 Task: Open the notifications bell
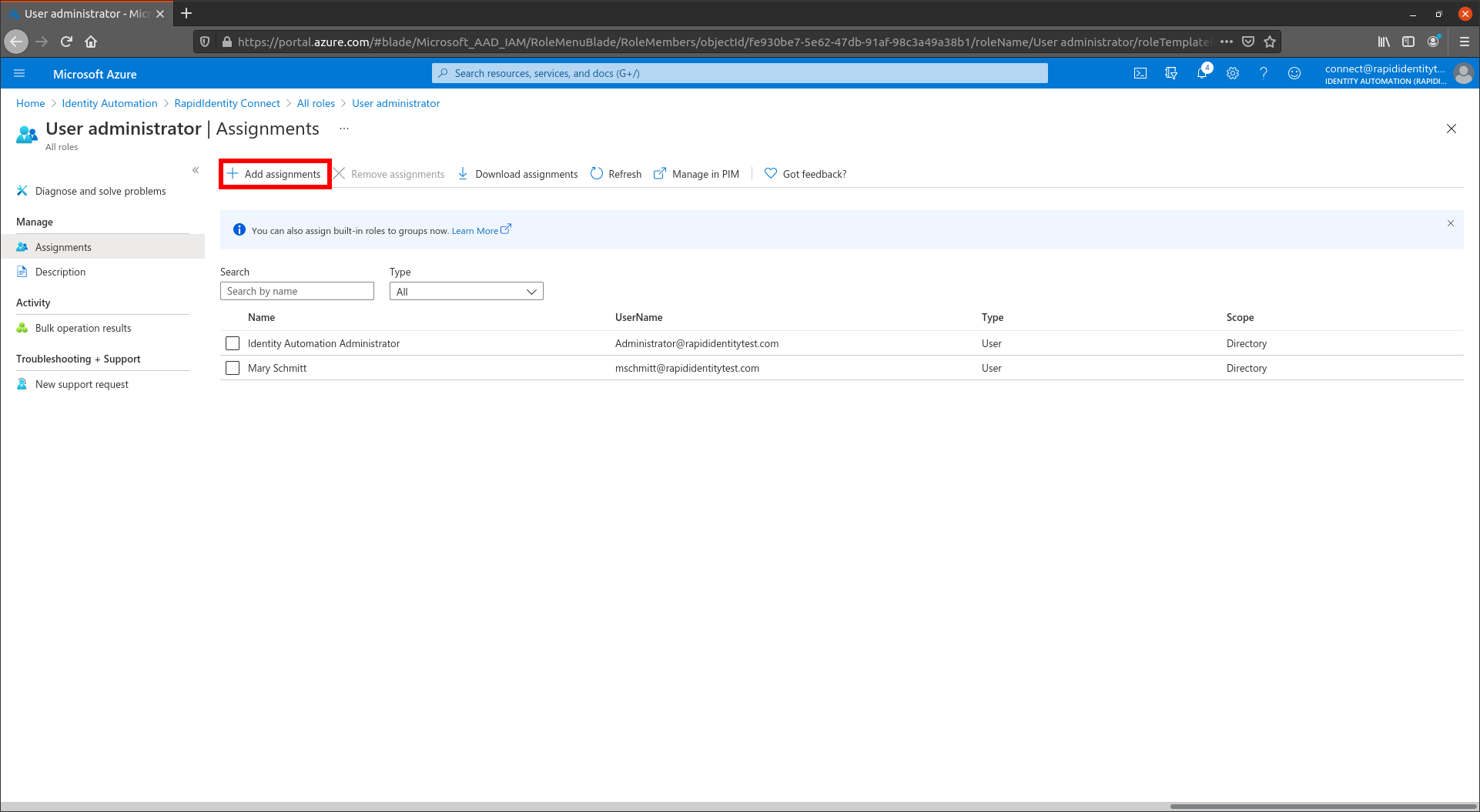1202,74
